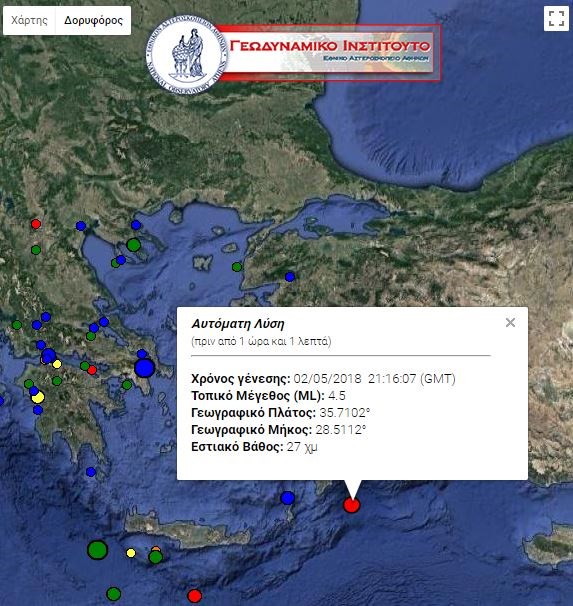Select the Γεωγραφικό Πλάτος 35.7102° line
Viewport: 573px width, 606px height.
[281, 413]
